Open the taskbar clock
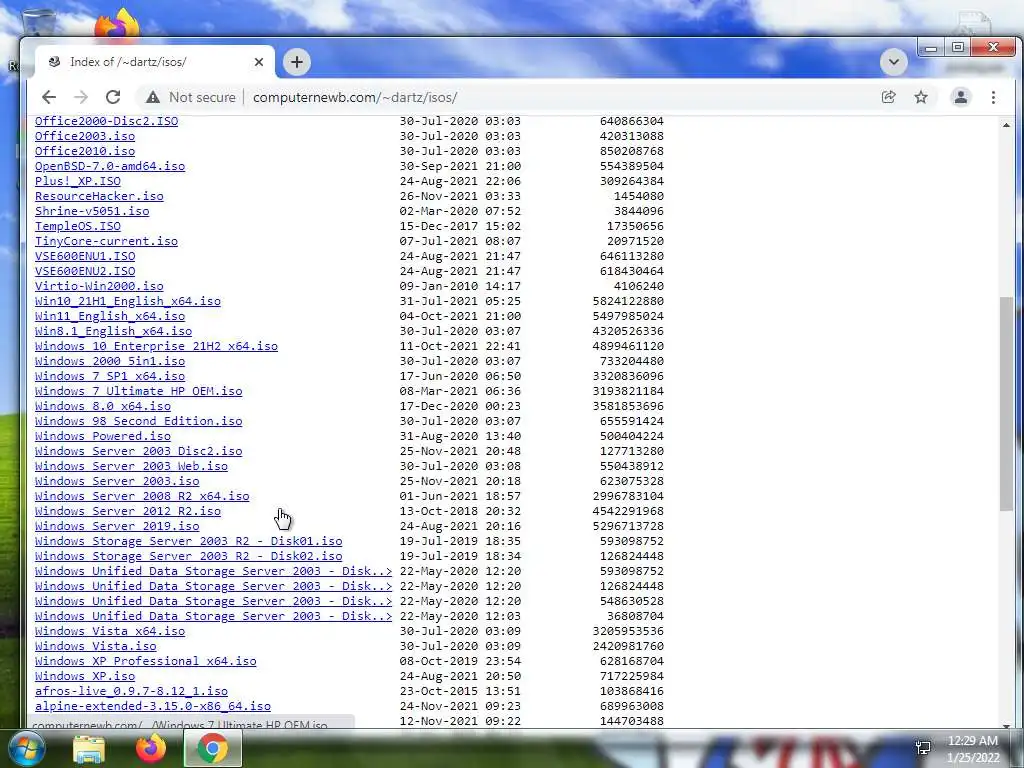Screen dimensions: 1024x768 click(x=973, y=749)
